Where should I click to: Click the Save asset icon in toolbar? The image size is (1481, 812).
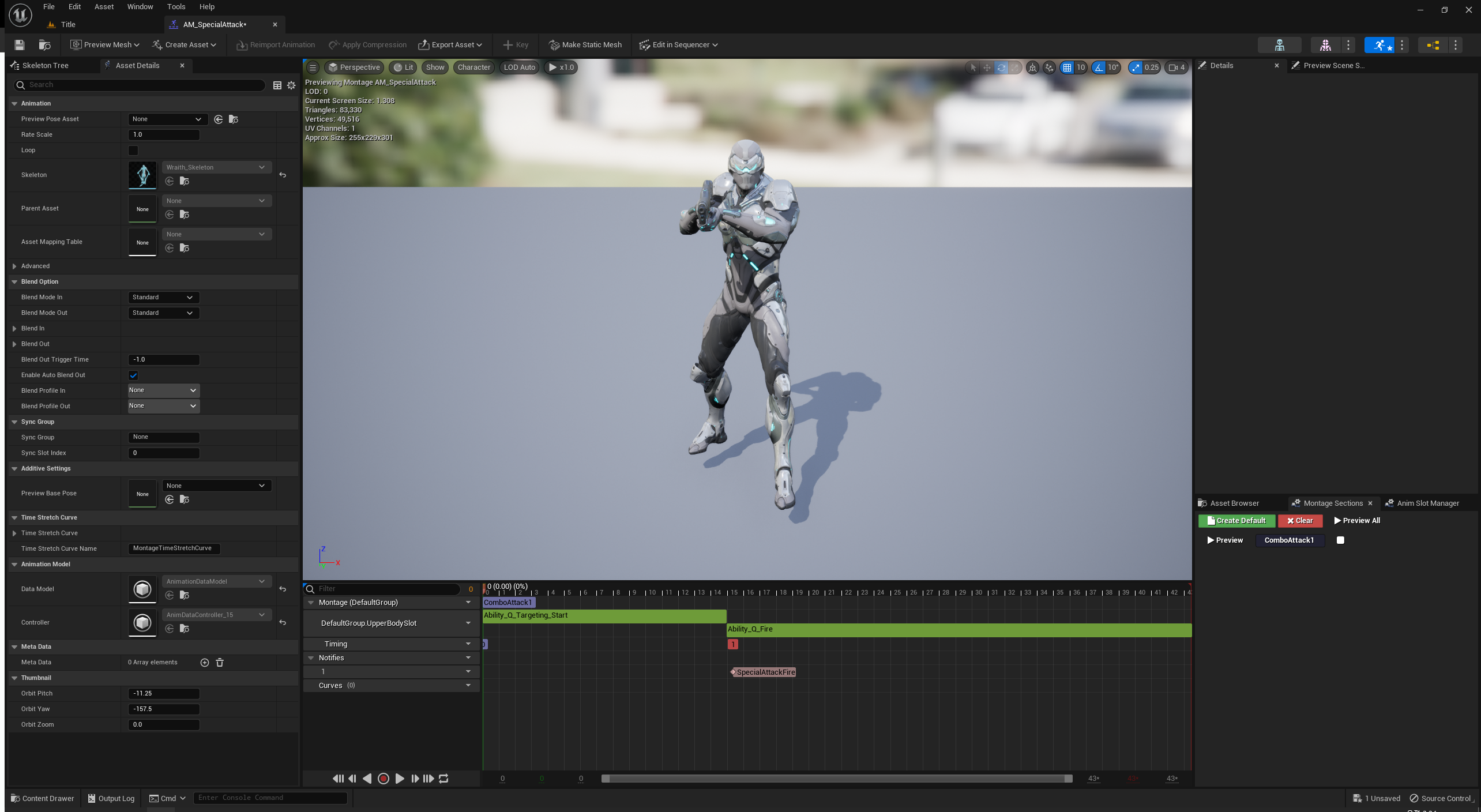tap(20, 45)
